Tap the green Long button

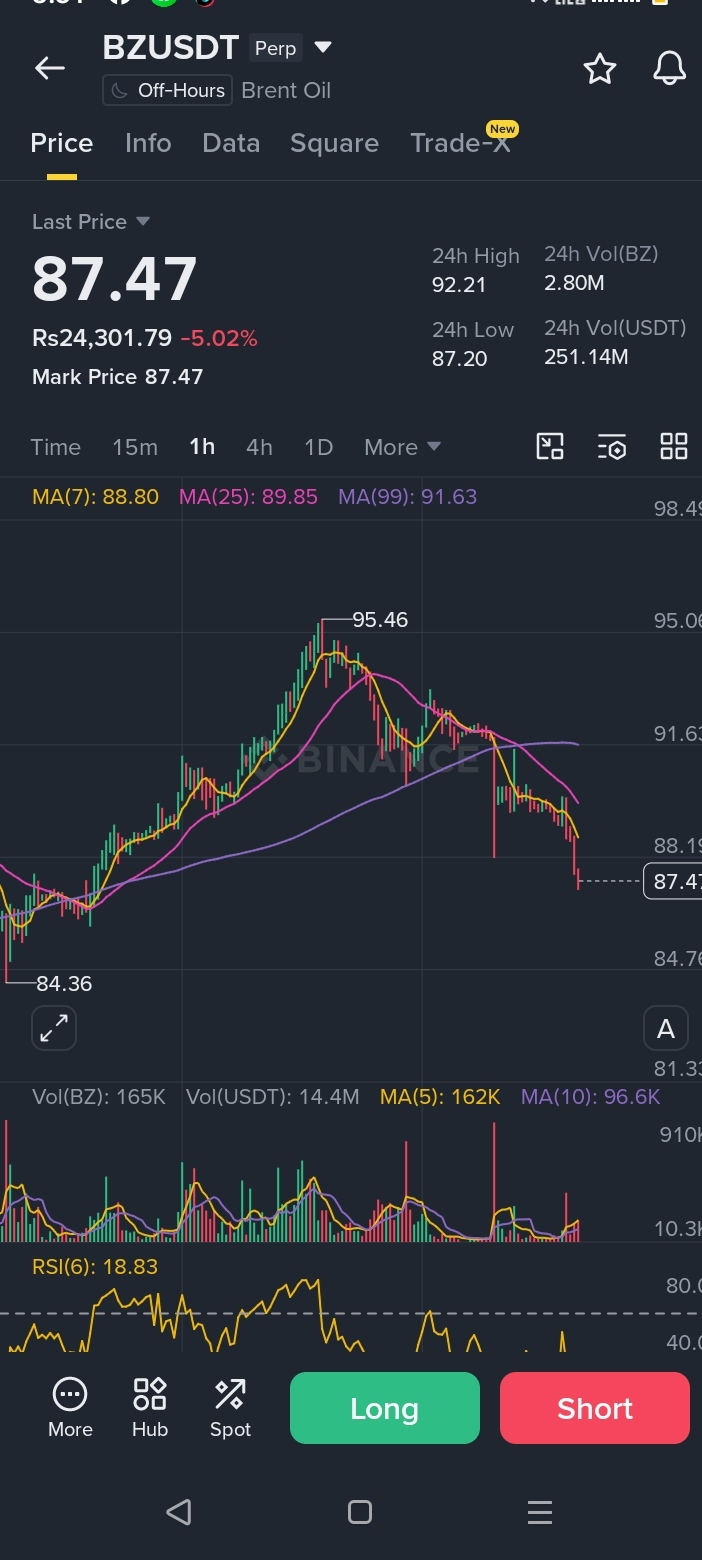(x=385, y=1408)
